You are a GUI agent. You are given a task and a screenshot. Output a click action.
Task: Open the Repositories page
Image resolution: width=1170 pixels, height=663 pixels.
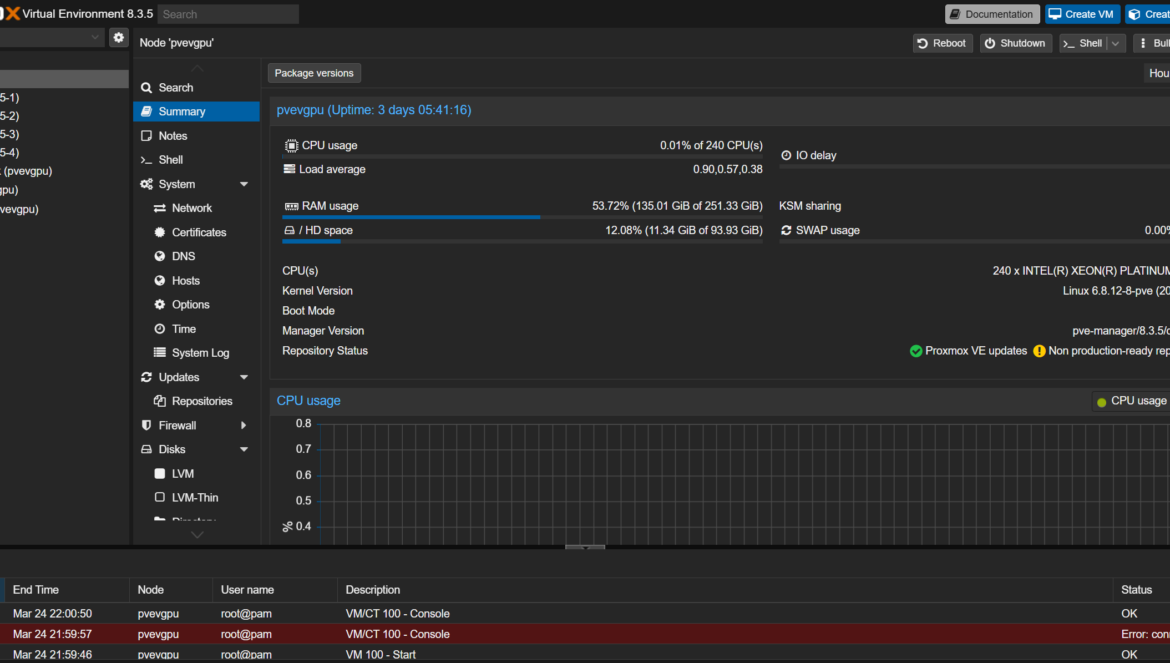[x=196, y=401]
